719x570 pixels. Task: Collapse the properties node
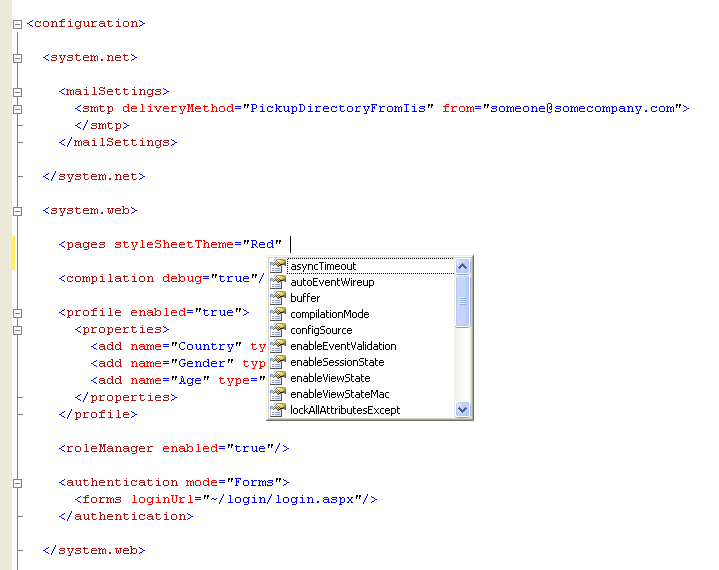17,330
